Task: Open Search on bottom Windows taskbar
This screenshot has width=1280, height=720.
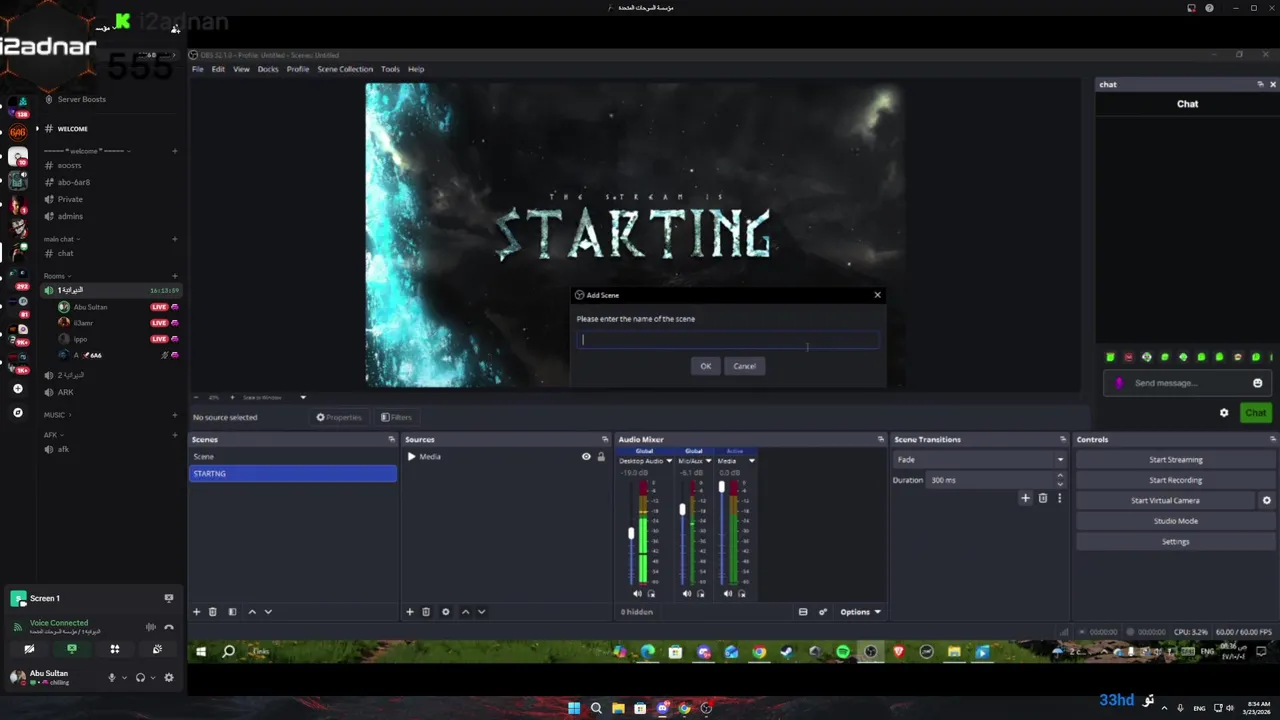Action: tap(596, 708)
